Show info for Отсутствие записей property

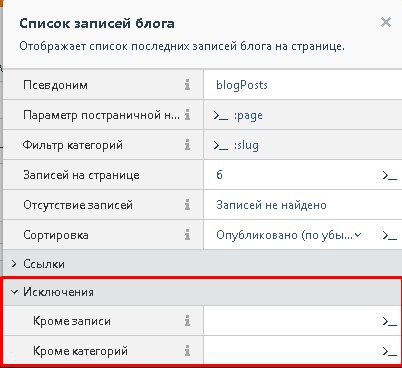click(187, 204)
